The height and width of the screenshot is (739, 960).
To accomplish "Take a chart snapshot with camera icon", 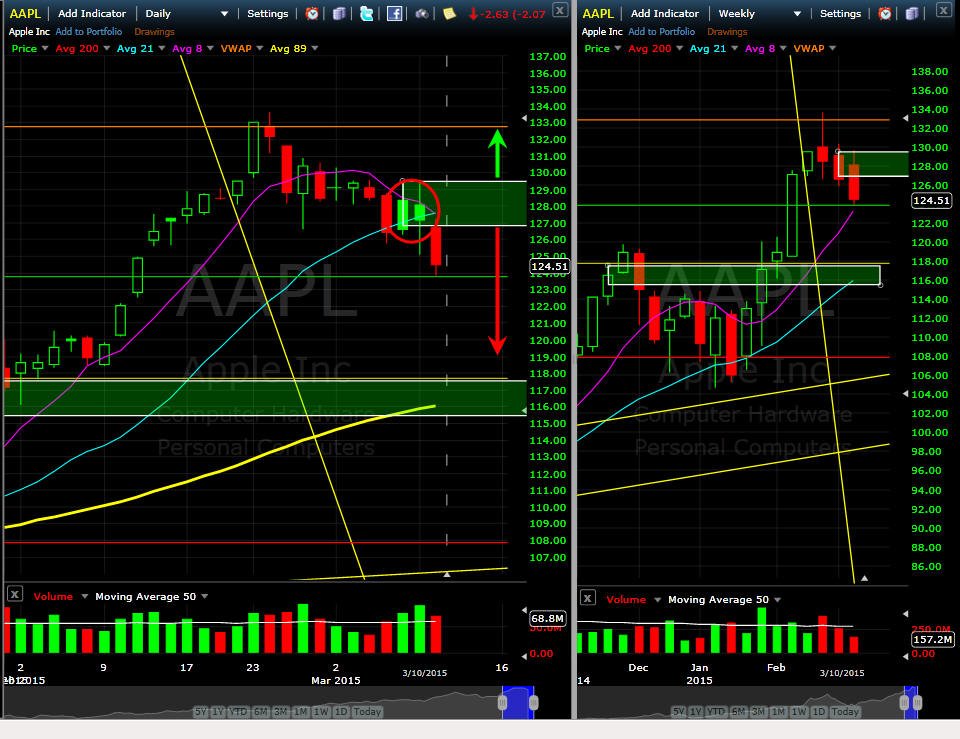I will click(422, 13).
